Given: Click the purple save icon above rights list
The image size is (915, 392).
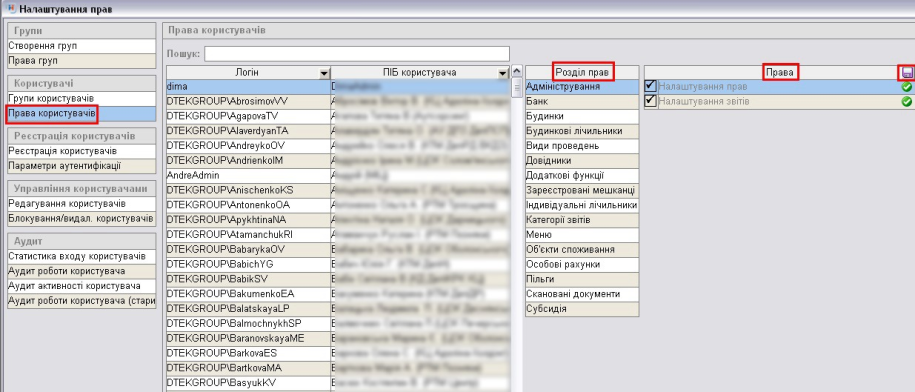Looking at the screenshot, I should (907, 72).
